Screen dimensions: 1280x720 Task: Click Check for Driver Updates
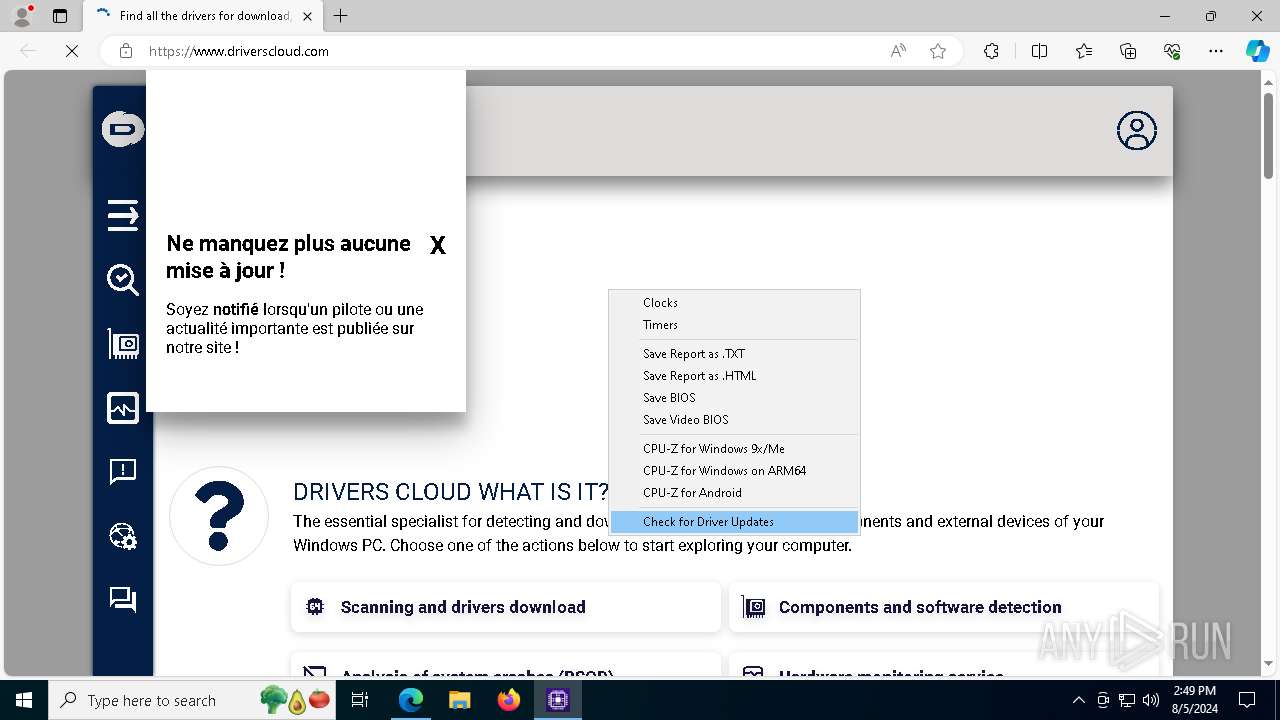tap(734, 522)
